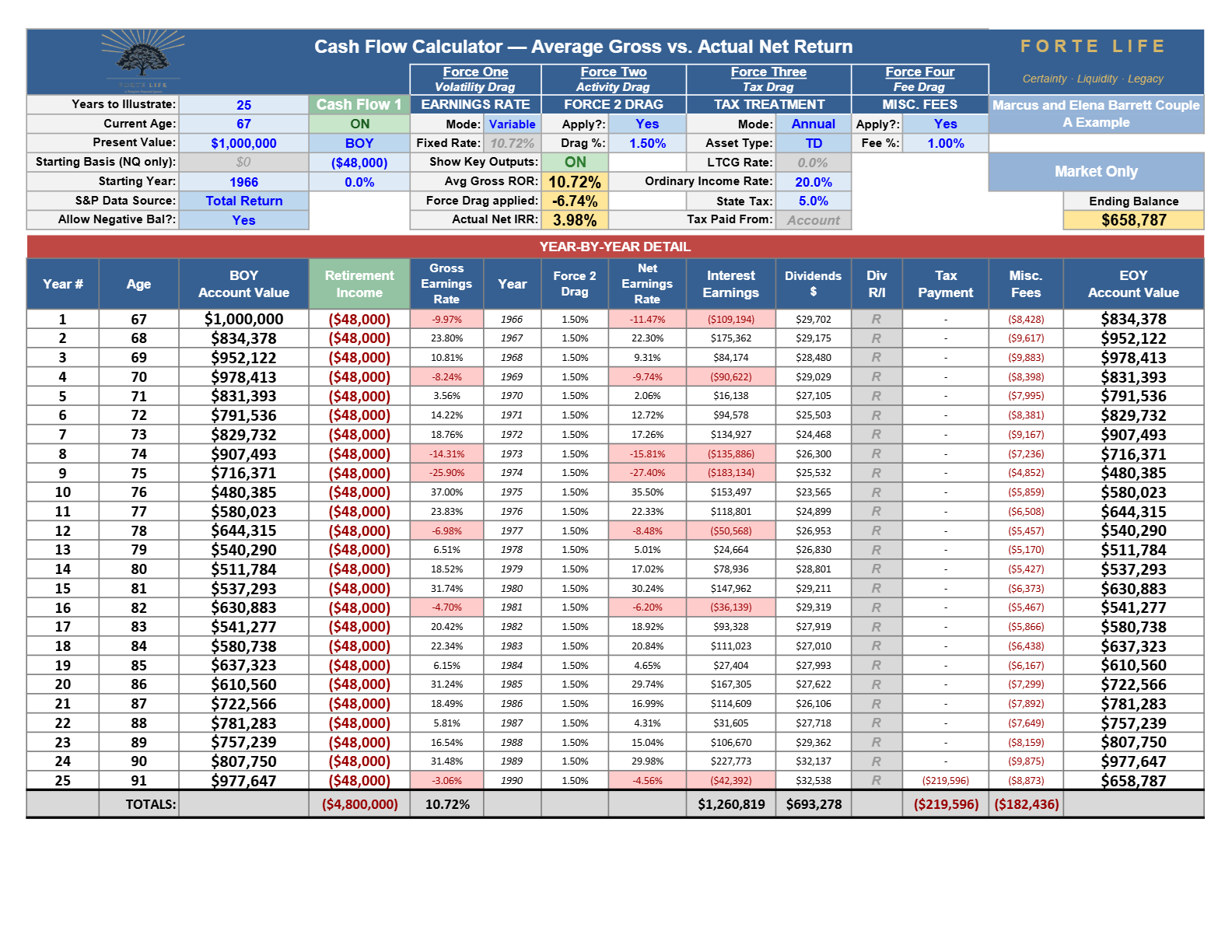Viewport: 1232px width, 952px height.
Task: Click the YEAR-BY-YEAR DETAIL banner
Action: tap(615, 247)
